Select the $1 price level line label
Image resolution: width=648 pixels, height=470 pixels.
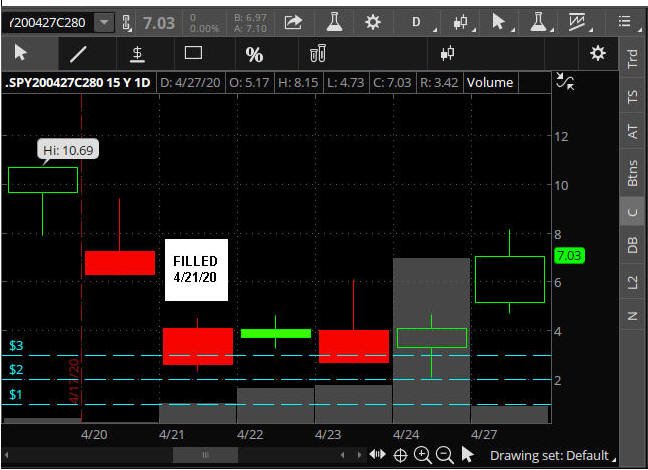[x=16, y=394]
